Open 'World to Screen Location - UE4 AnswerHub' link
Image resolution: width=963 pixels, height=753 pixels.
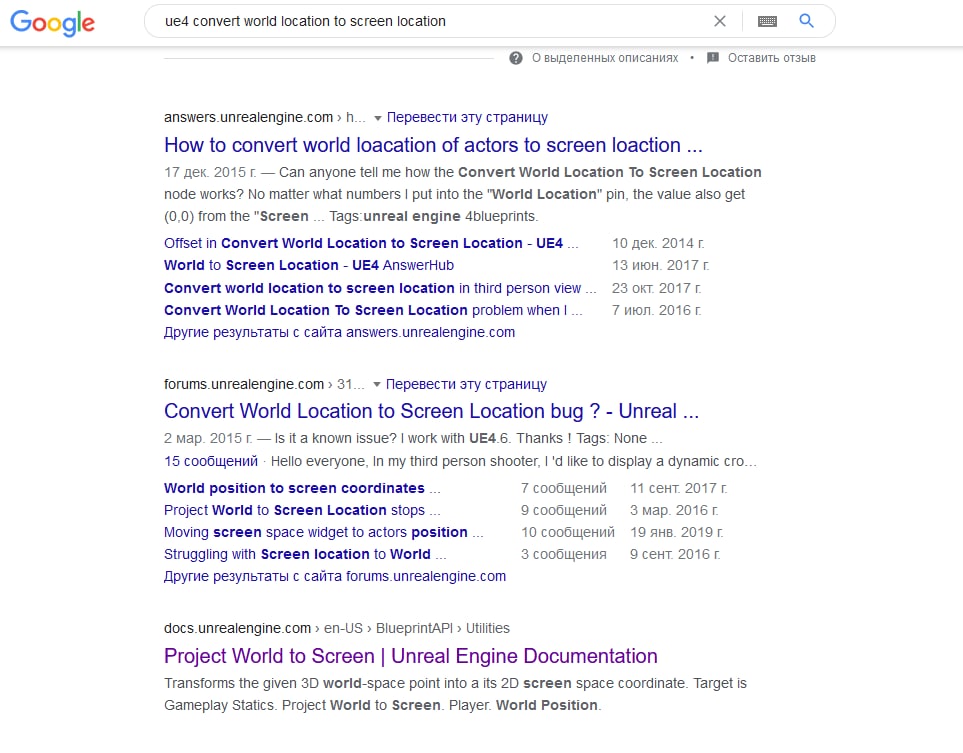[x=309, y=265]
